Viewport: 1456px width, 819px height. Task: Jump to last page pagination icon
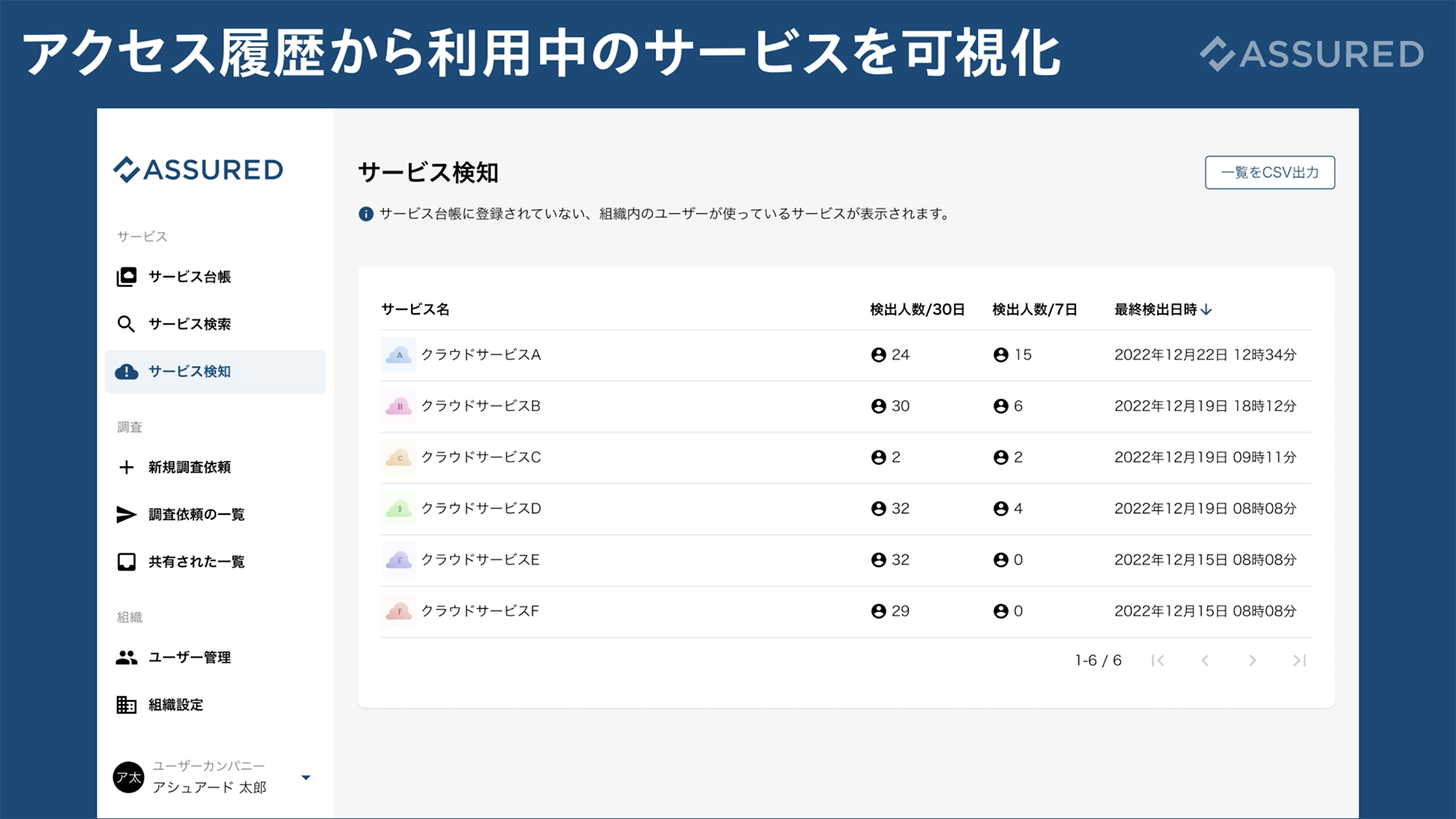1300,661
